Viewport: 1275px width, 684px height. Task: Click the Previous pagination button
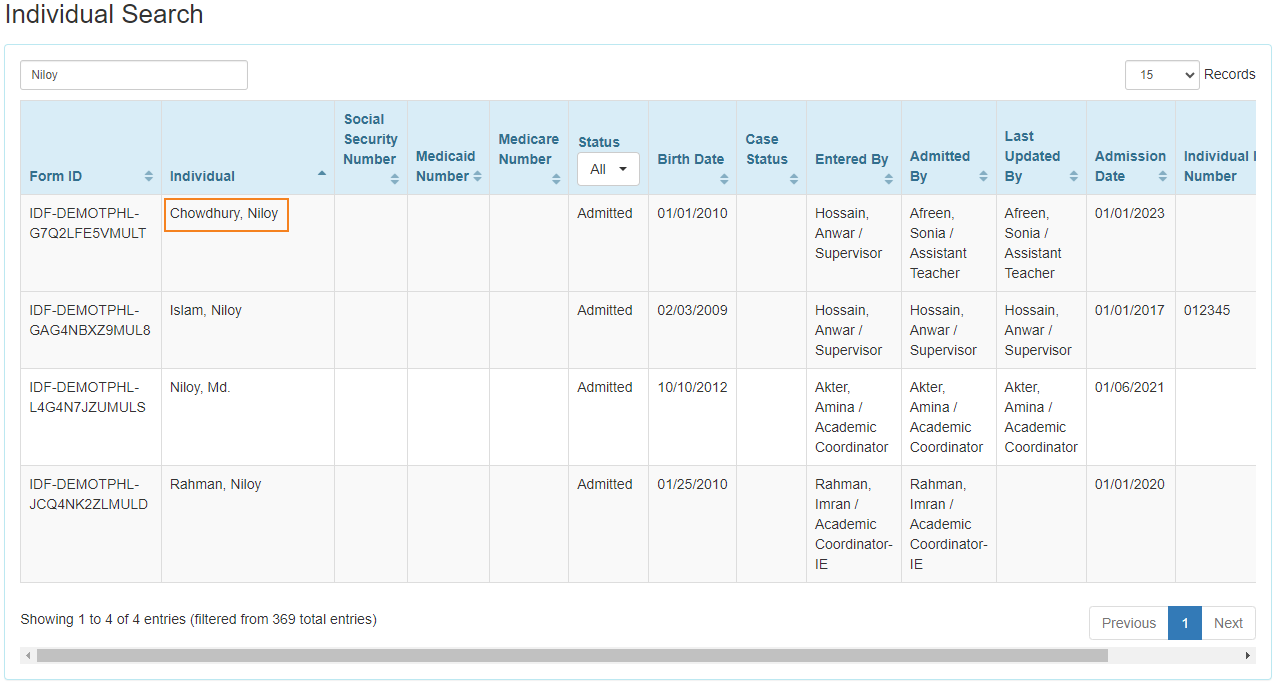coord(1129,623)
